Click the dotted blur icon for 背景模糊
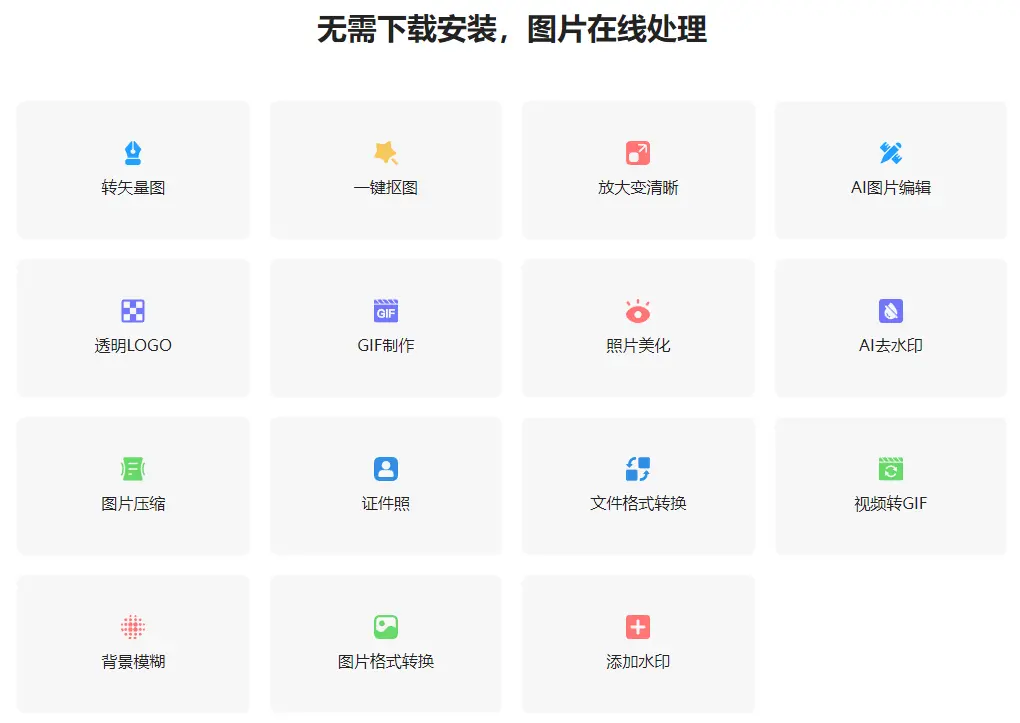Image resolution: width=1020 pixels, height=723 pixels. pyautogui.click(x=133, y=627)
